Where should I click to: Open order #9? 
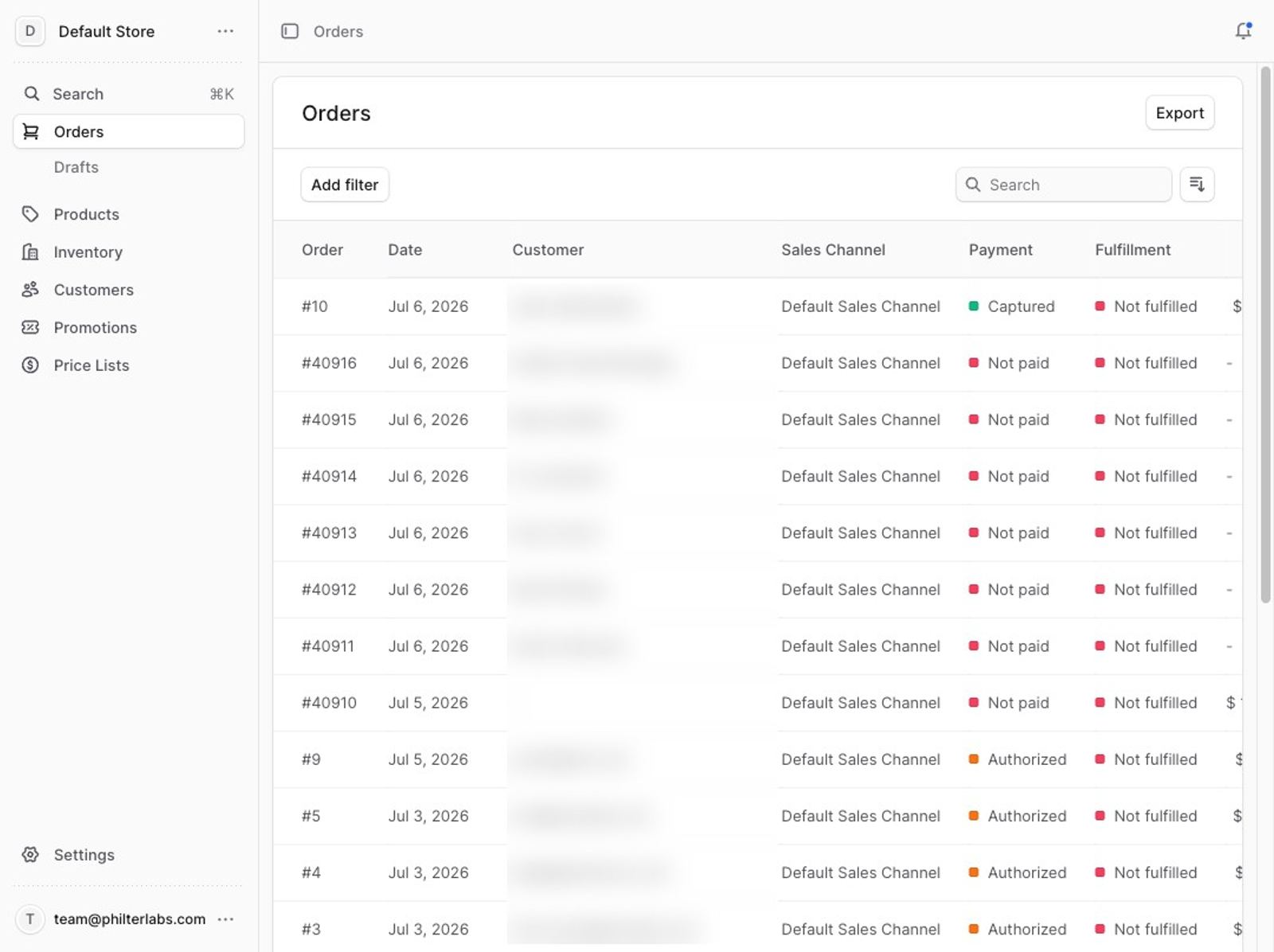click(757, 759)
